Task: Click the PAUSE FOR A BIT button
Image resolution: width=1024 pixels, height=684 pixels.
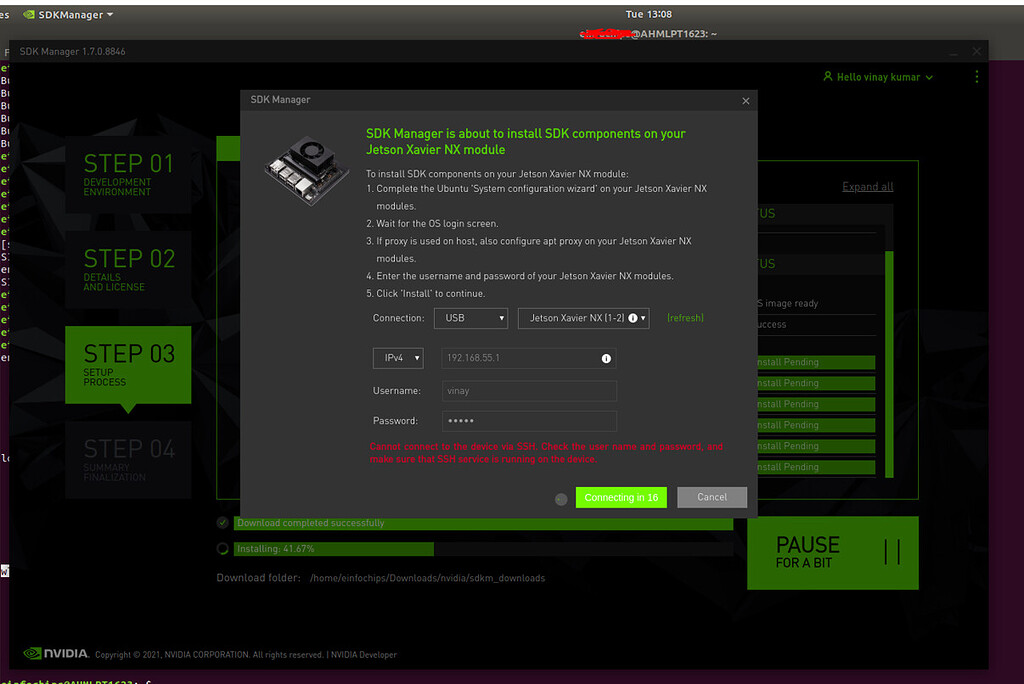Action: (x=833, y=553)
